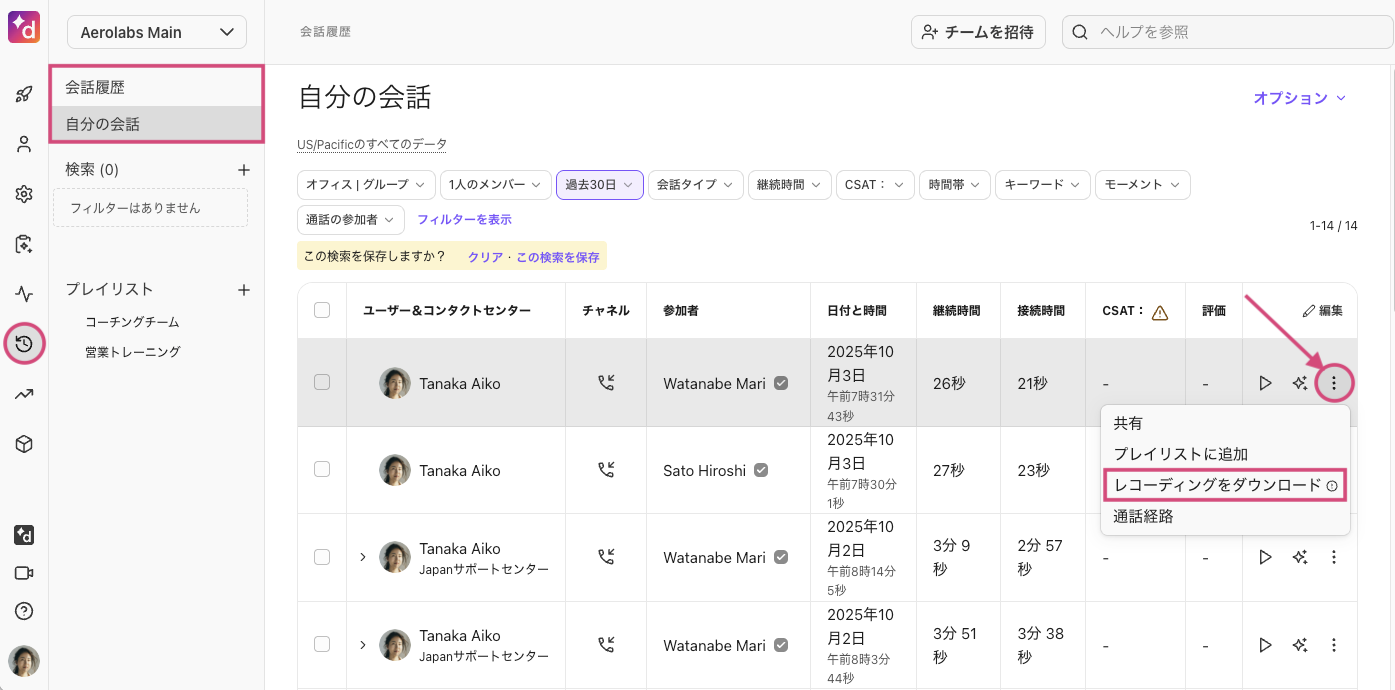Click the analytics trend arrow sidebar icon

point(24,395)
